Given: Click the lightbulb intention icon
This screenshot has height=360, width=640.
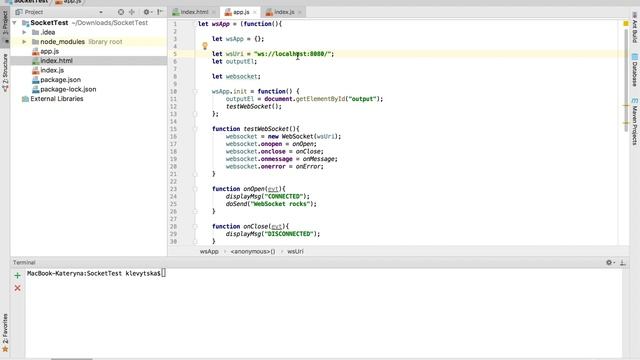Looking at the screenshot, I should click(x=205, y=46).
